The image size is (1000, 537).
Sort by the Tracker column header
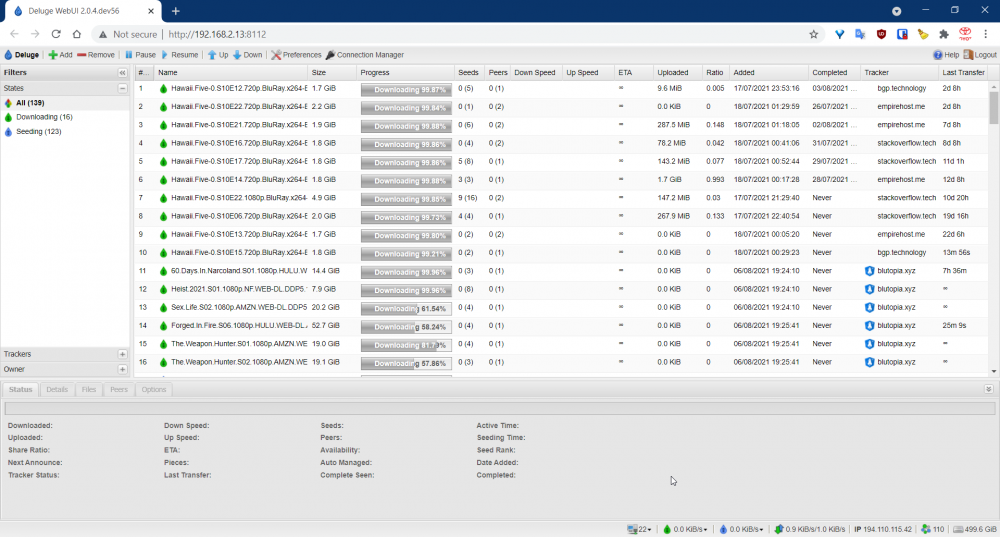pyautogui.click(x=899, y=73)
